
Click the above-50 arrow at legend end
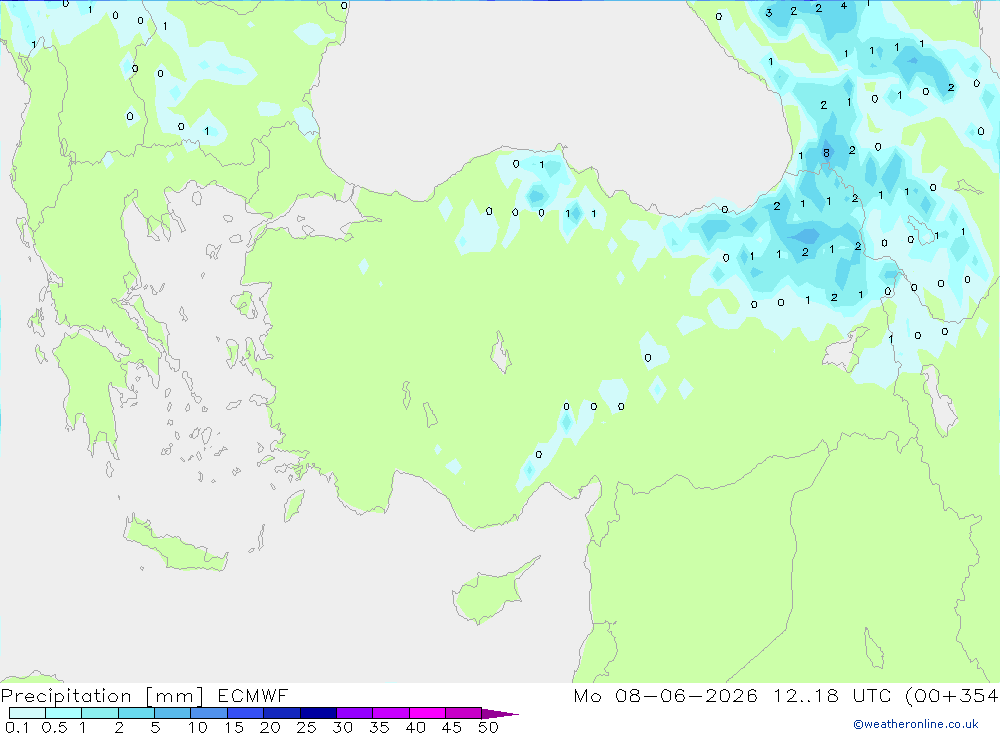point(500,713)
